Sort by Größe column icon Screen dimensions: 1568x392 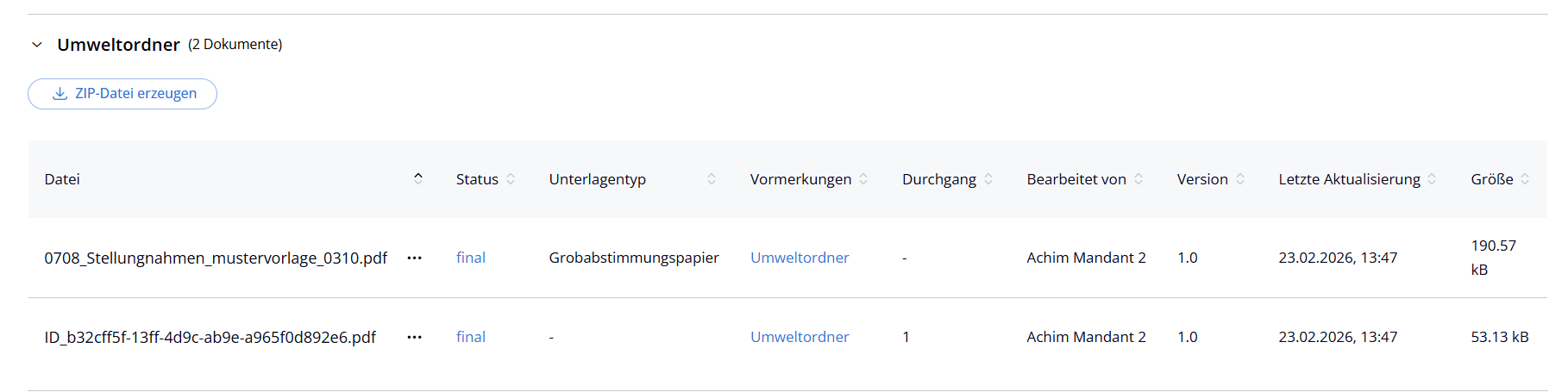pyautogui.click(x=1525, y=179)
